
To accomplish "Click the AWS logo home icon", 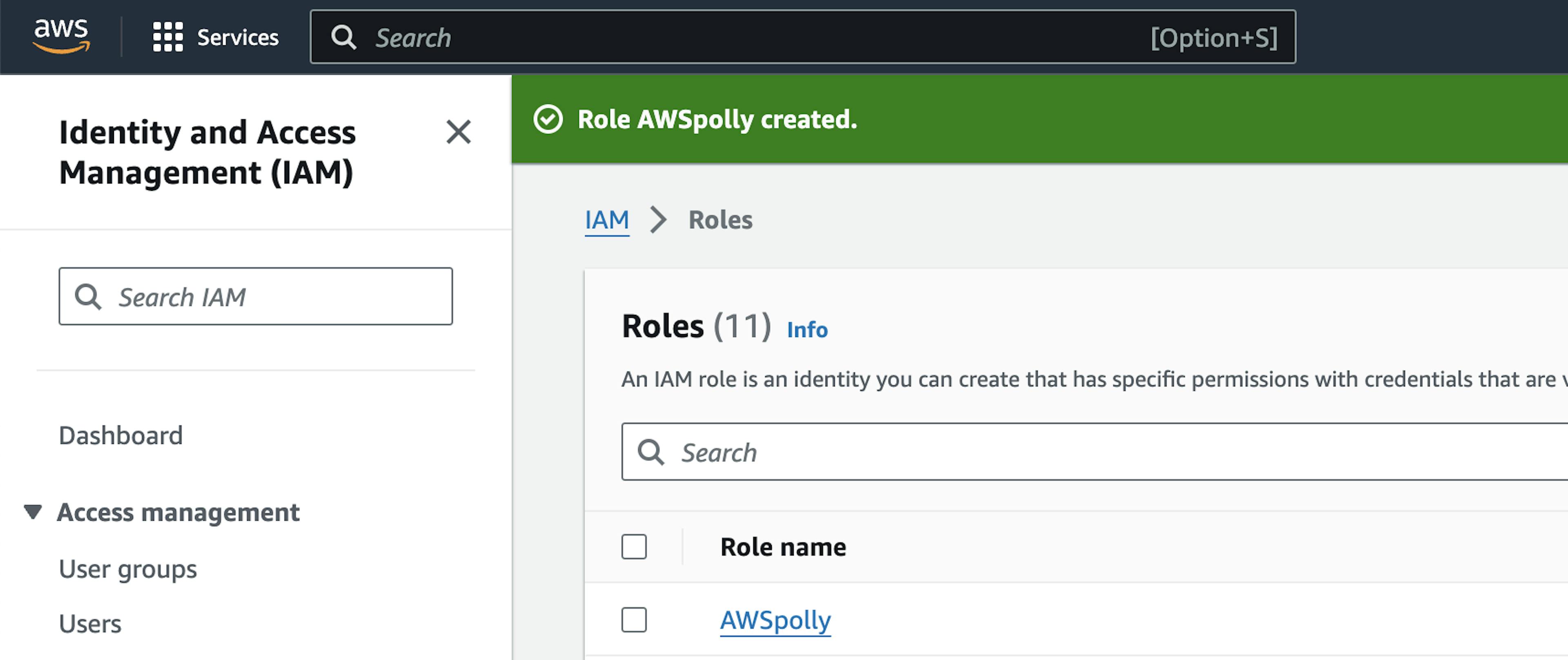I will point(62,36).
